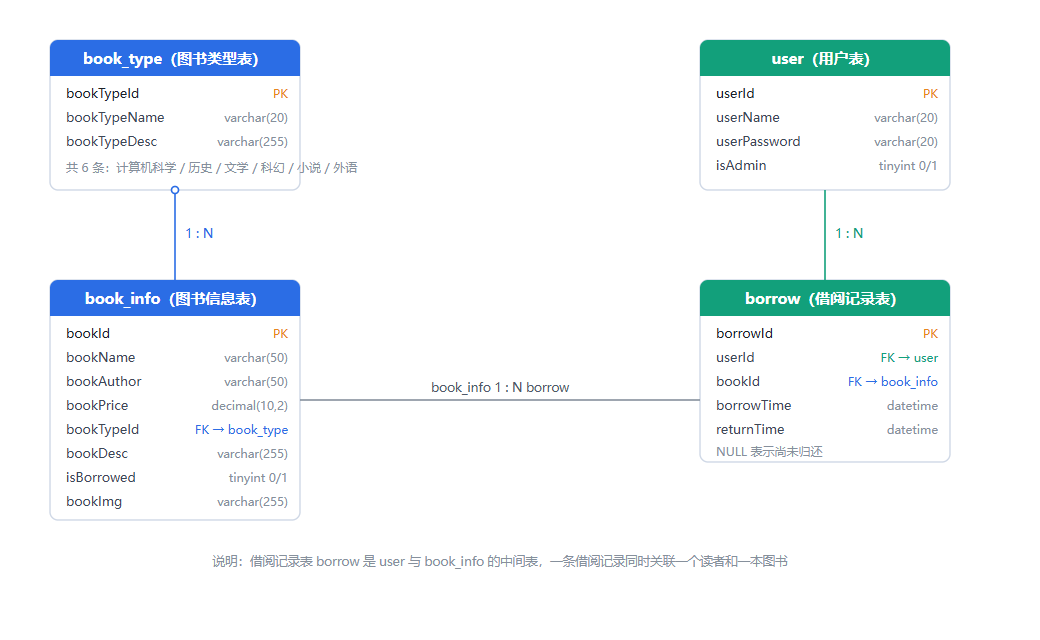The width and height of the screenshot is (1040, 640).
Task: Select the returnTime datetime row
Action: click(x=826, y=430)
